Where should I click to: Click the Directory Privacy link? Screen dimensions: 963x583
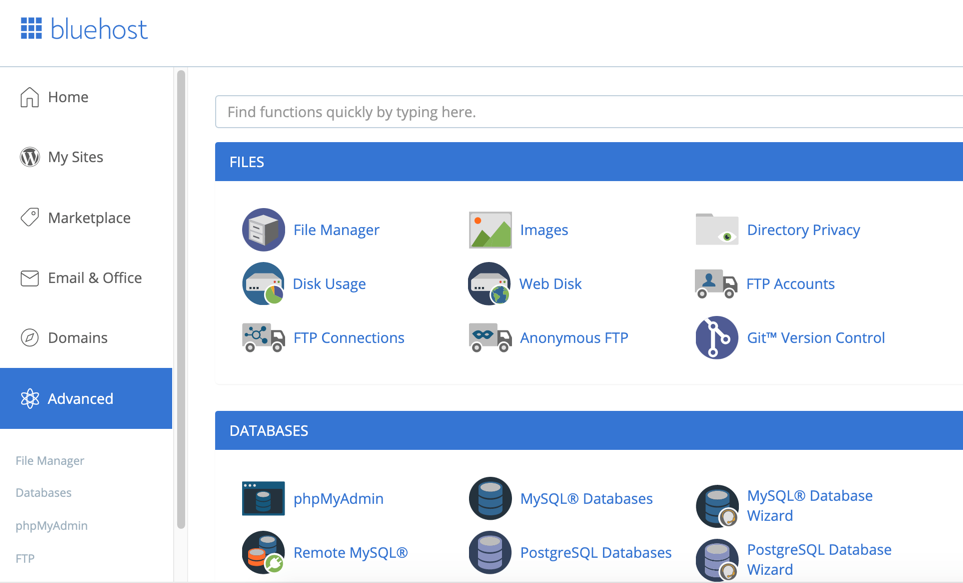(x=803, y=230)
